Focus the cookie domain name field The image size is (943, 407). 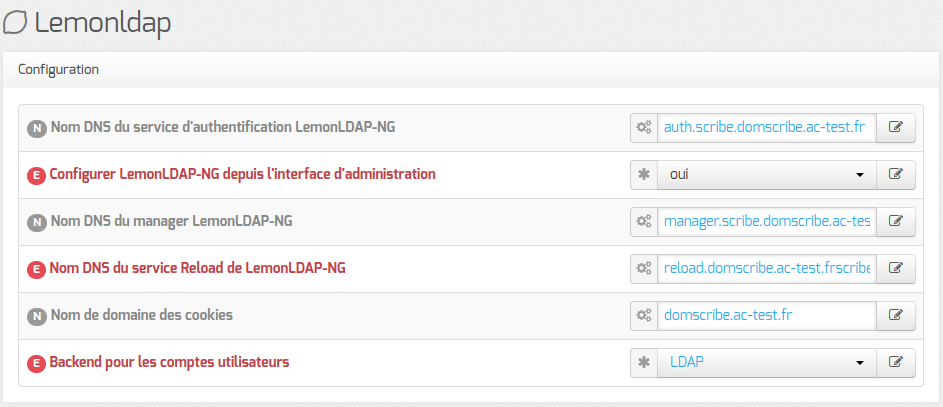pos(766,315)
